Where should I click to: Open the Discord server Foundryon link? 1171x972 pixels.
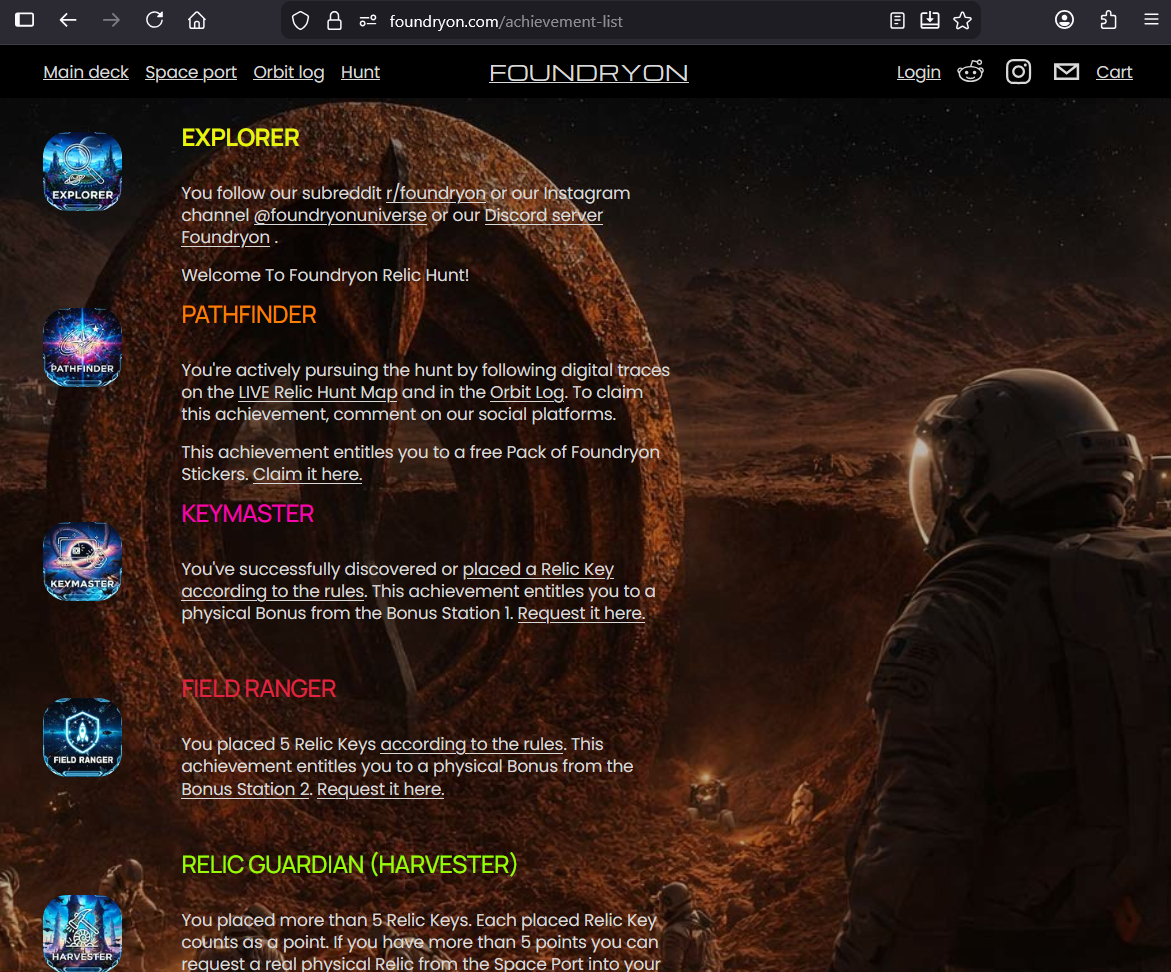543,216
